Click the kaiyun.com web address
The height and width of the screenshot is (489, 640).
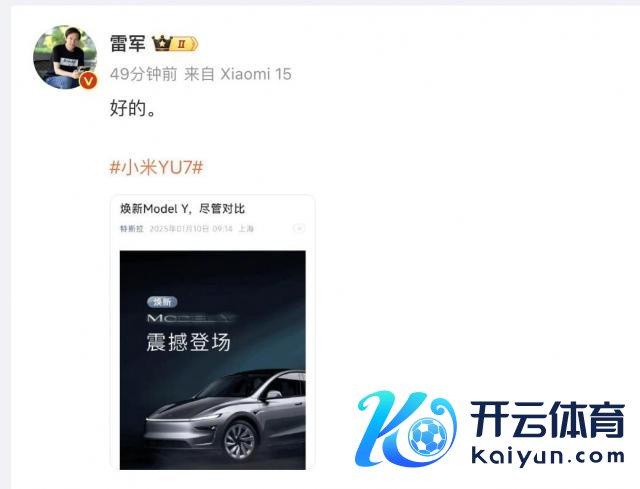[548, 456]
